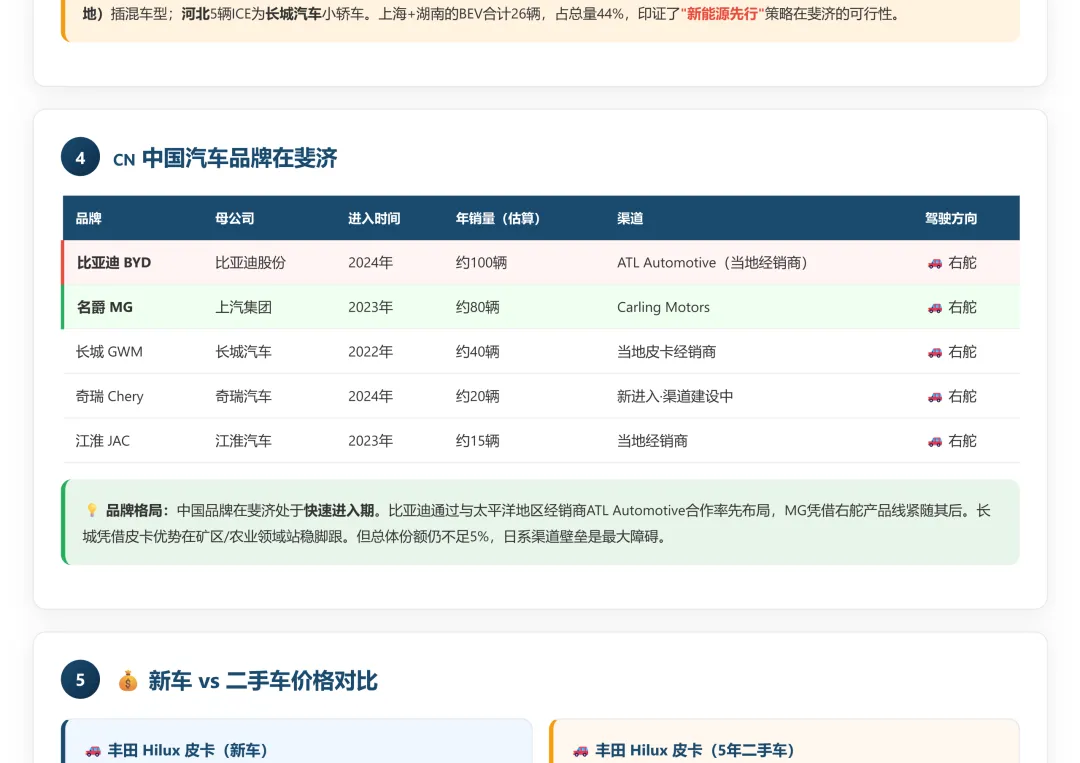The height and width of the screenshot is (763, 1080).
Task: Click the car icon in the 江淮 JAC row
Action: [935, 441]
